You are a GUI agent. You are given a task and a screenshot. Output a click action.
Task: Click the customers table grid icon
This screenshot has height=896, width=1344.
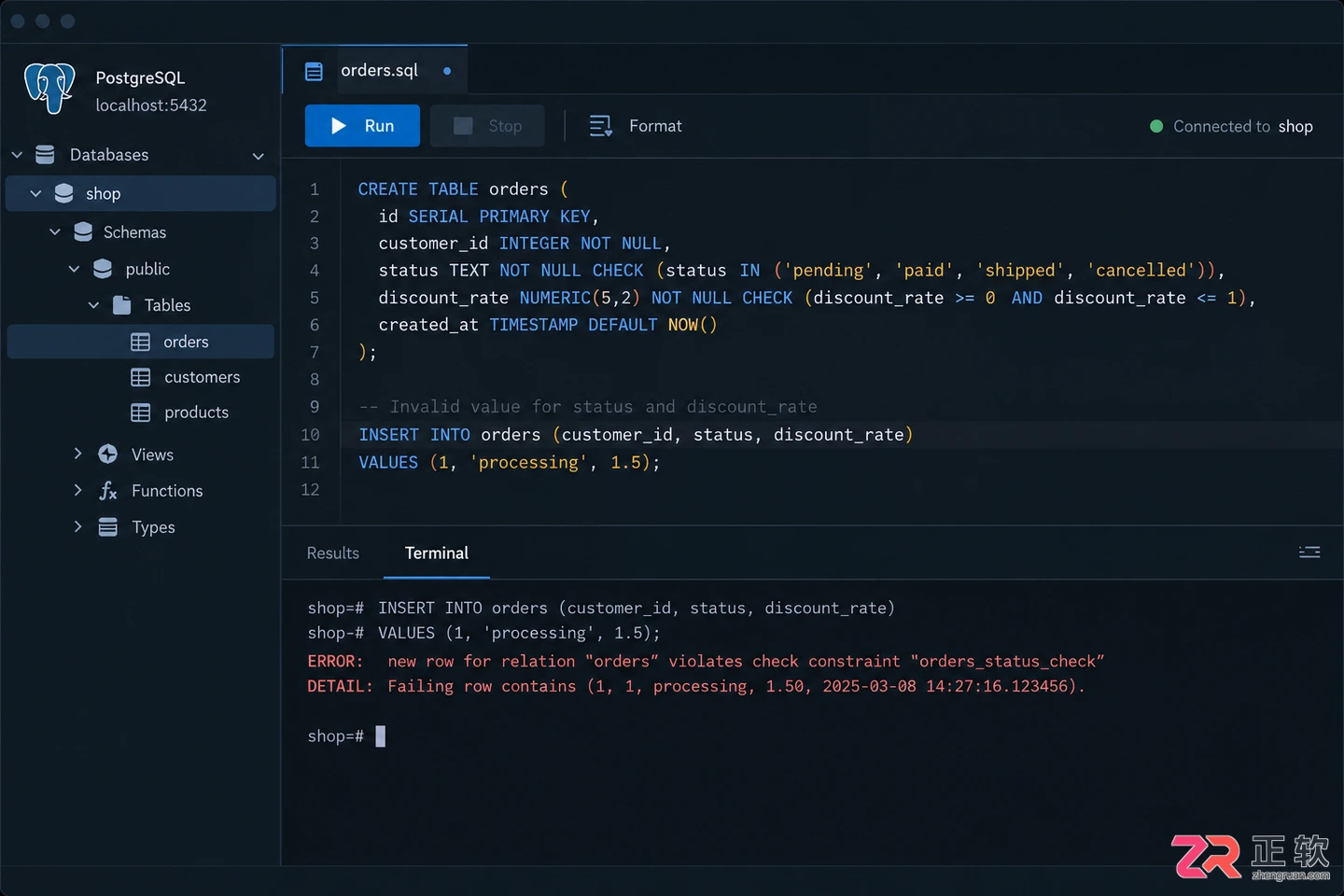141,377
